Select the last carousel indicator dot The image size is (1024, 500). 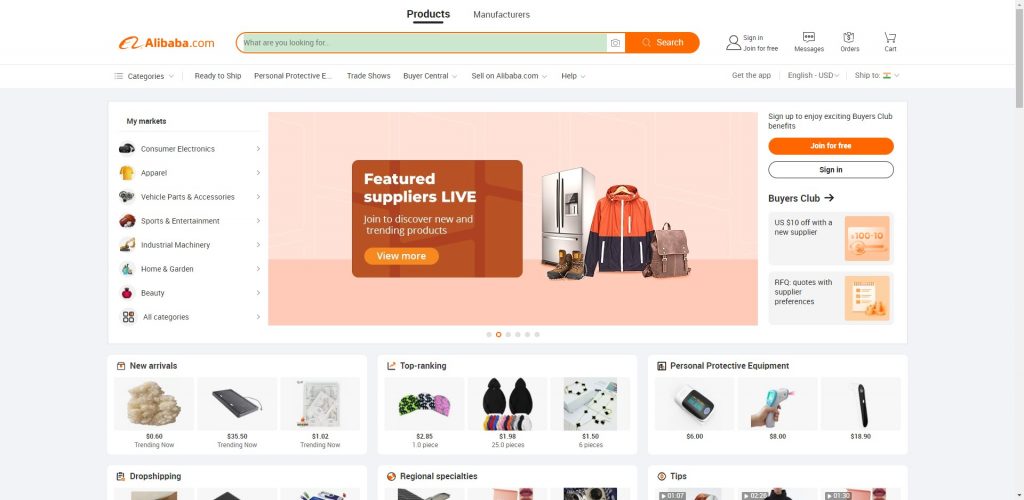(x=537, y=334)
